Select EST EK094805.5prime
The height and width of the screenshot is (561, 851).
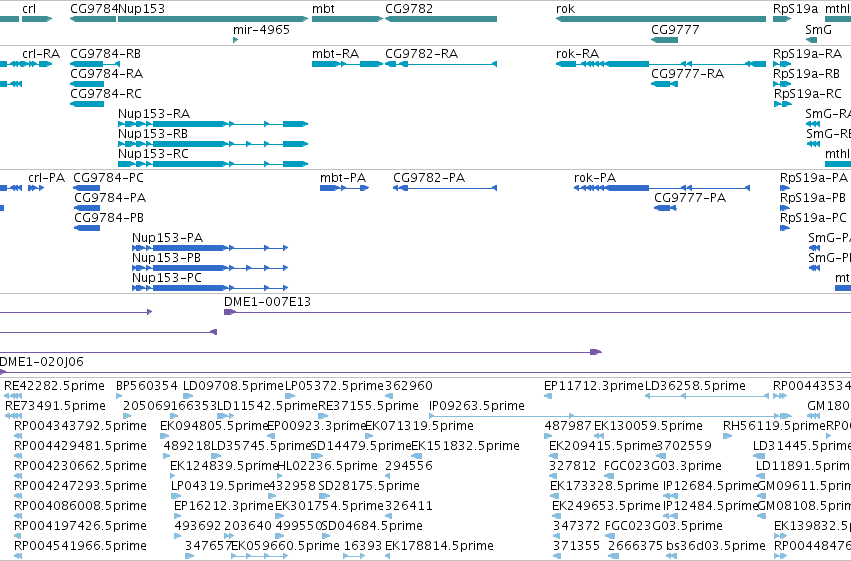pyautogui.click(x=164, y=436)
